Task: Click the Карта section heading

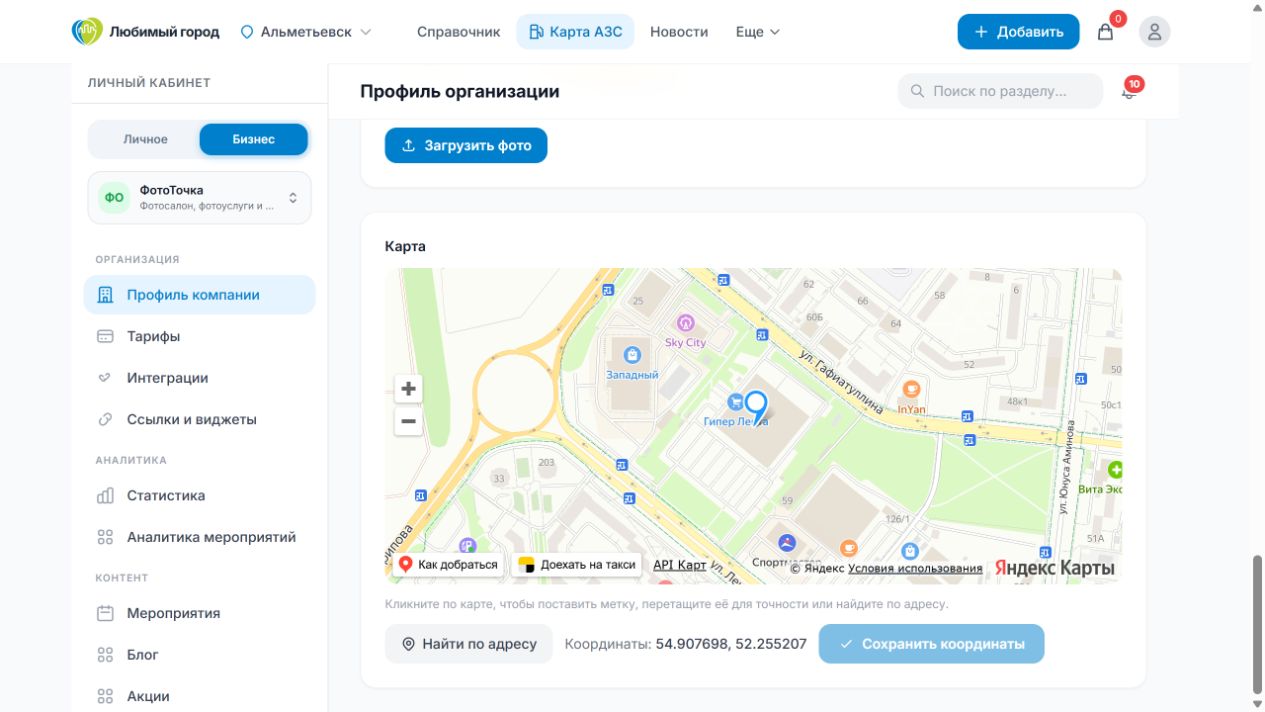Action: tap(405, 246)
